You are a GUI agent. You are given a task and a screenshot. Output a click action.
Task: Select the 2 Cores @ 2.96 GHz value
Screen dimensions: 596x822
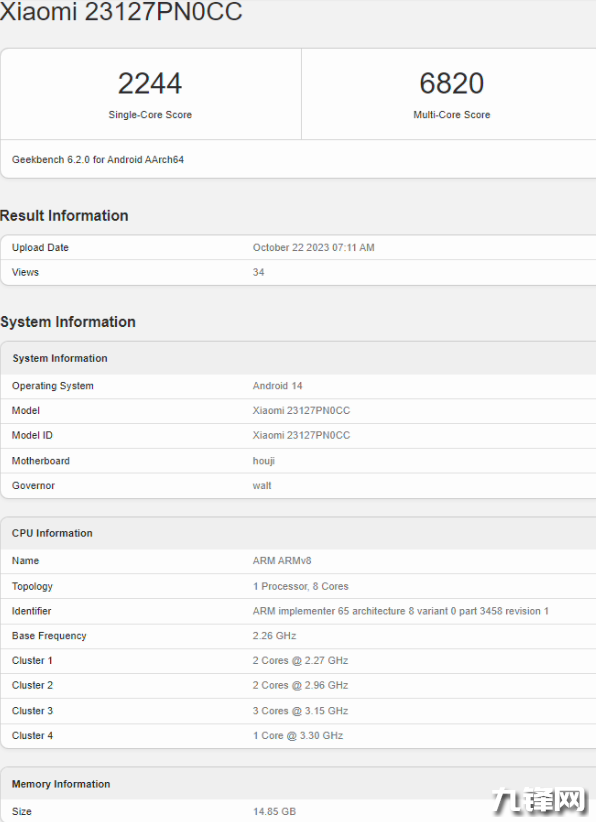tap(300, 685)
